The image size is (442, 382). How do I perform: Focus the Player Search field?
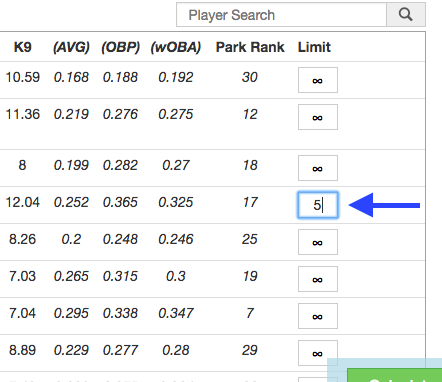[x=281, y=15]
